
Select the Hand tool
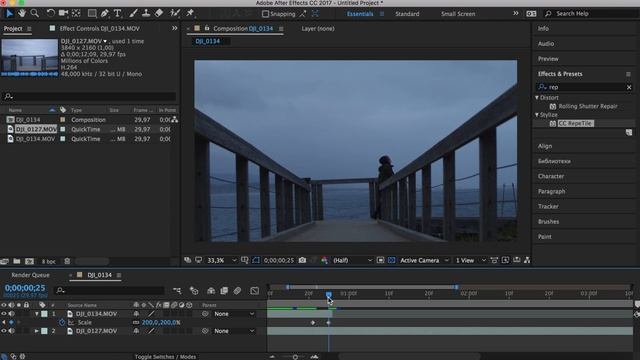pos(22,13)
